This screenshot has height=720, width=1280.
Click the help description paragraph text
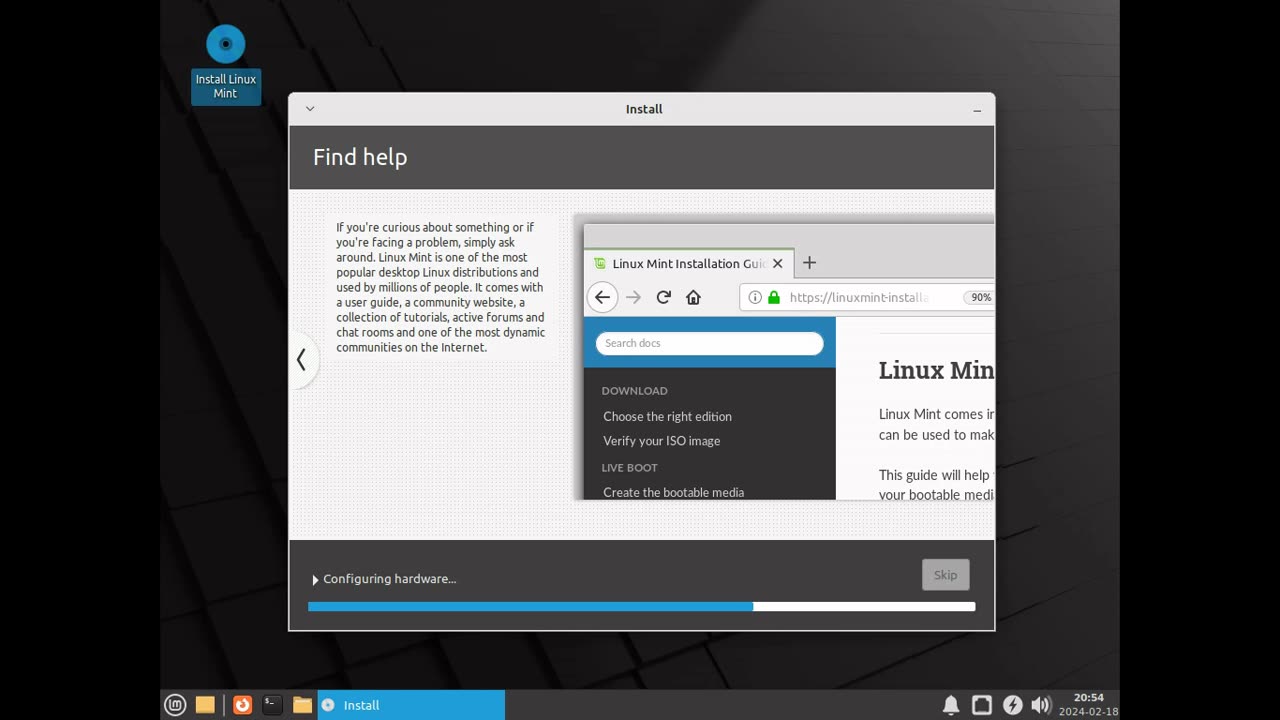click(x=441, y=287)
